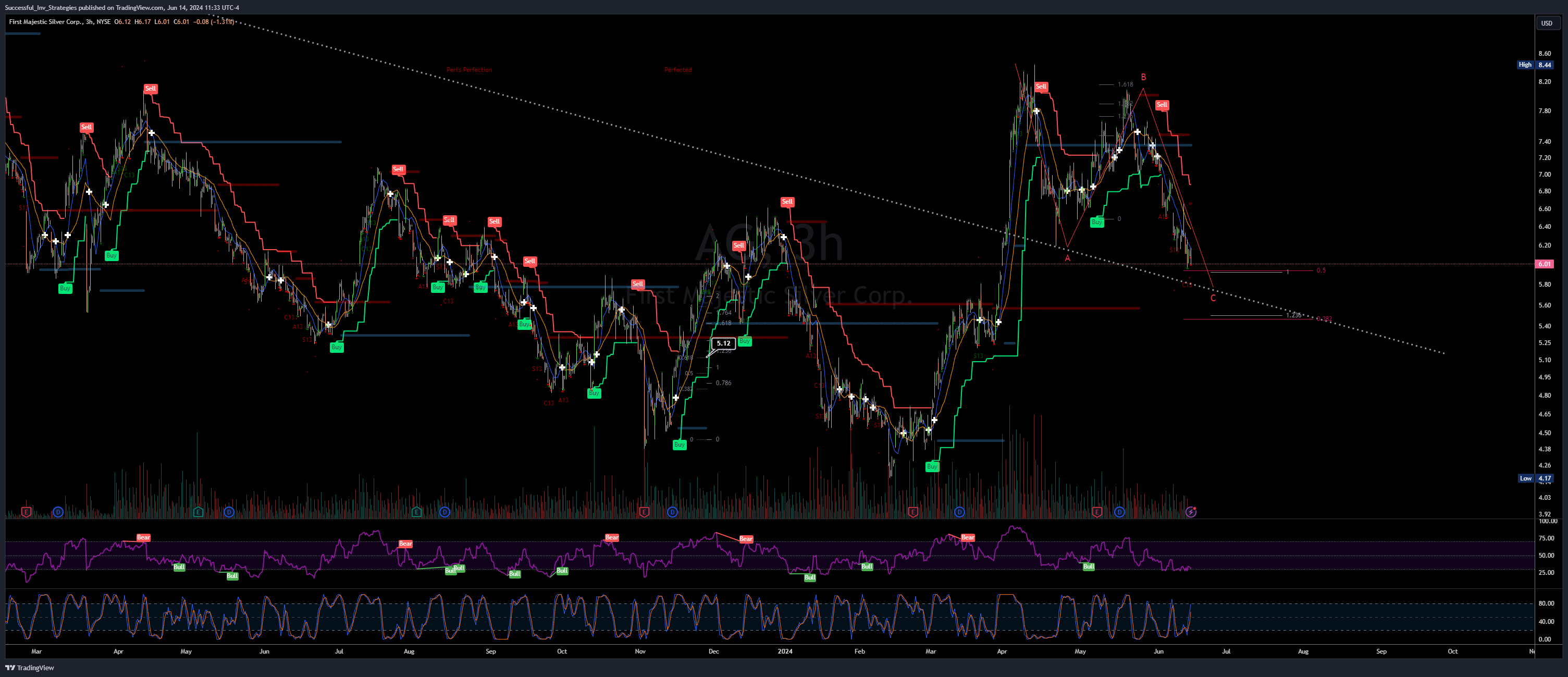This screenshot has width=1568, height=677.
Task: Click the red wave label C
Action: pos(1213,298)
